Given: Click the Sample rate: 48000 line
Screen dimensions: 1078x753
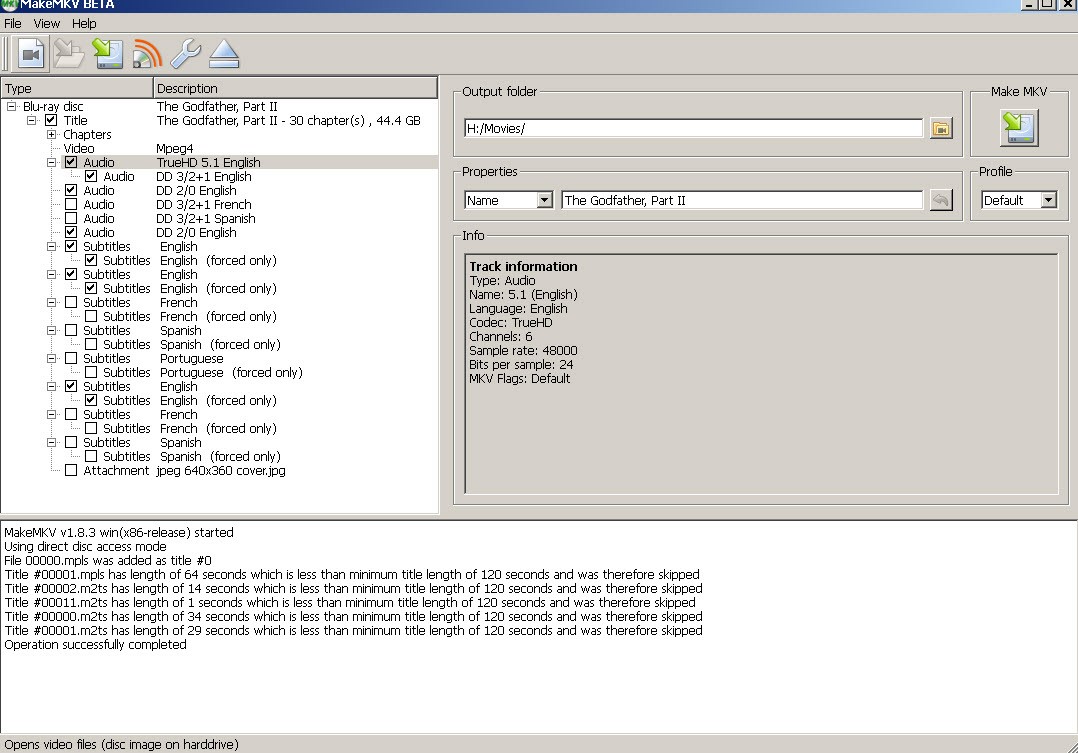Looking at the screenshot, I should (x=523, y=351).
